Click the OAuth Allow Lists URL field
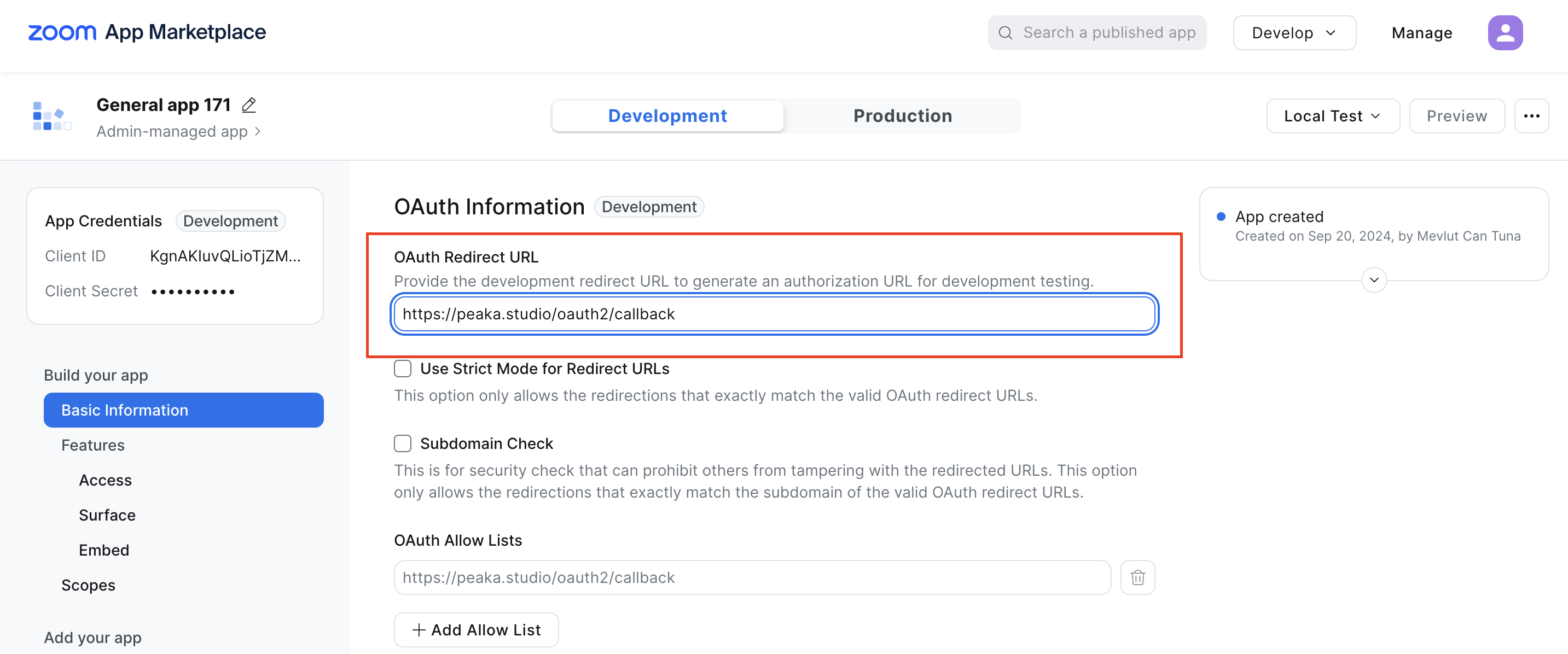This screenshot has width=1568, height=654. click(752, 577)
